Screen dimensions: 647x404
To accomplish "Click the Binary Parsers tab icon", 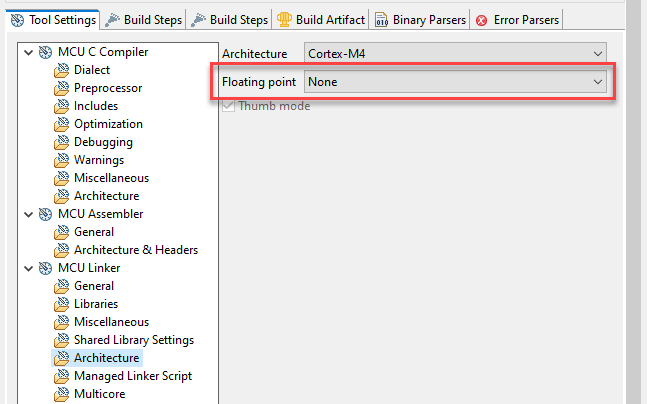I will [382, 19].
